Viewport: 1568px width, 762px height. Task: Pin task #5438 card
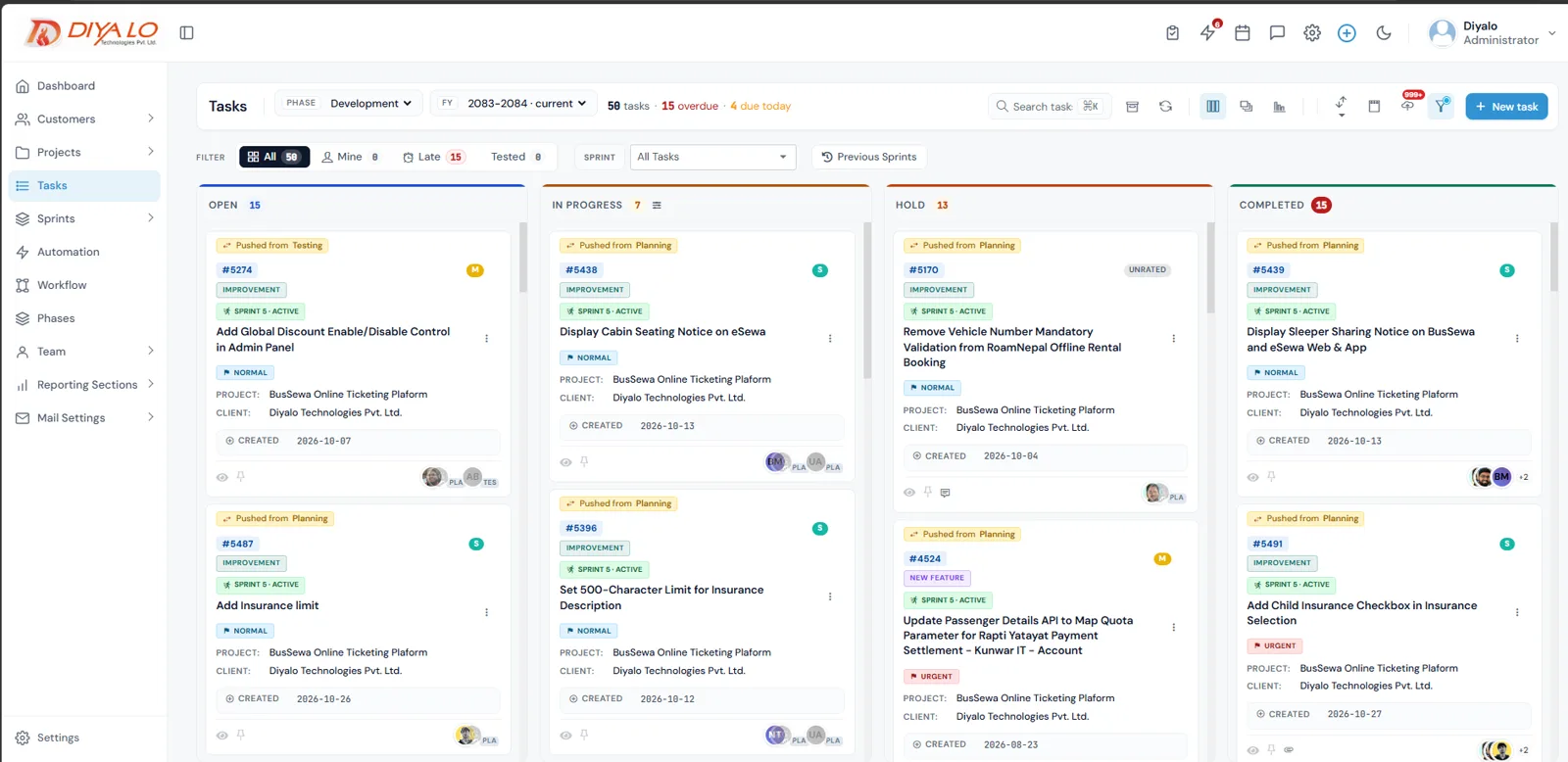tap(584, 462)
